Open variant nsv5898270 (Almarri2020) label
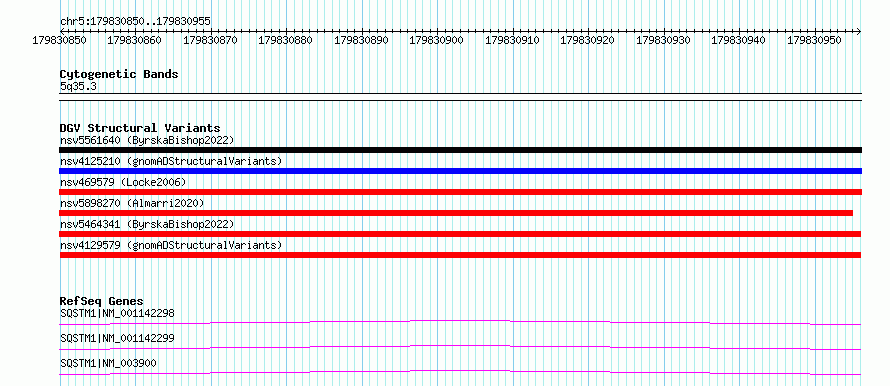 point(132,203)
